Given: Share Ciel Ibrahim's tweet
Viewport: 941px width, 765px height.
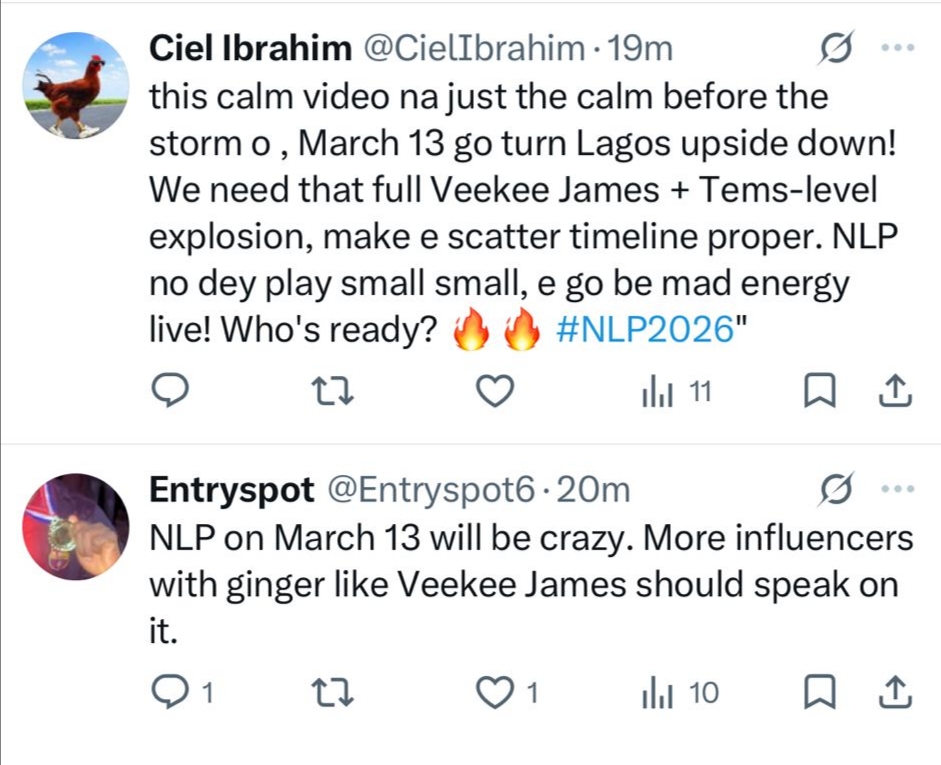Looking at the screenshot, I should (893, 393).
